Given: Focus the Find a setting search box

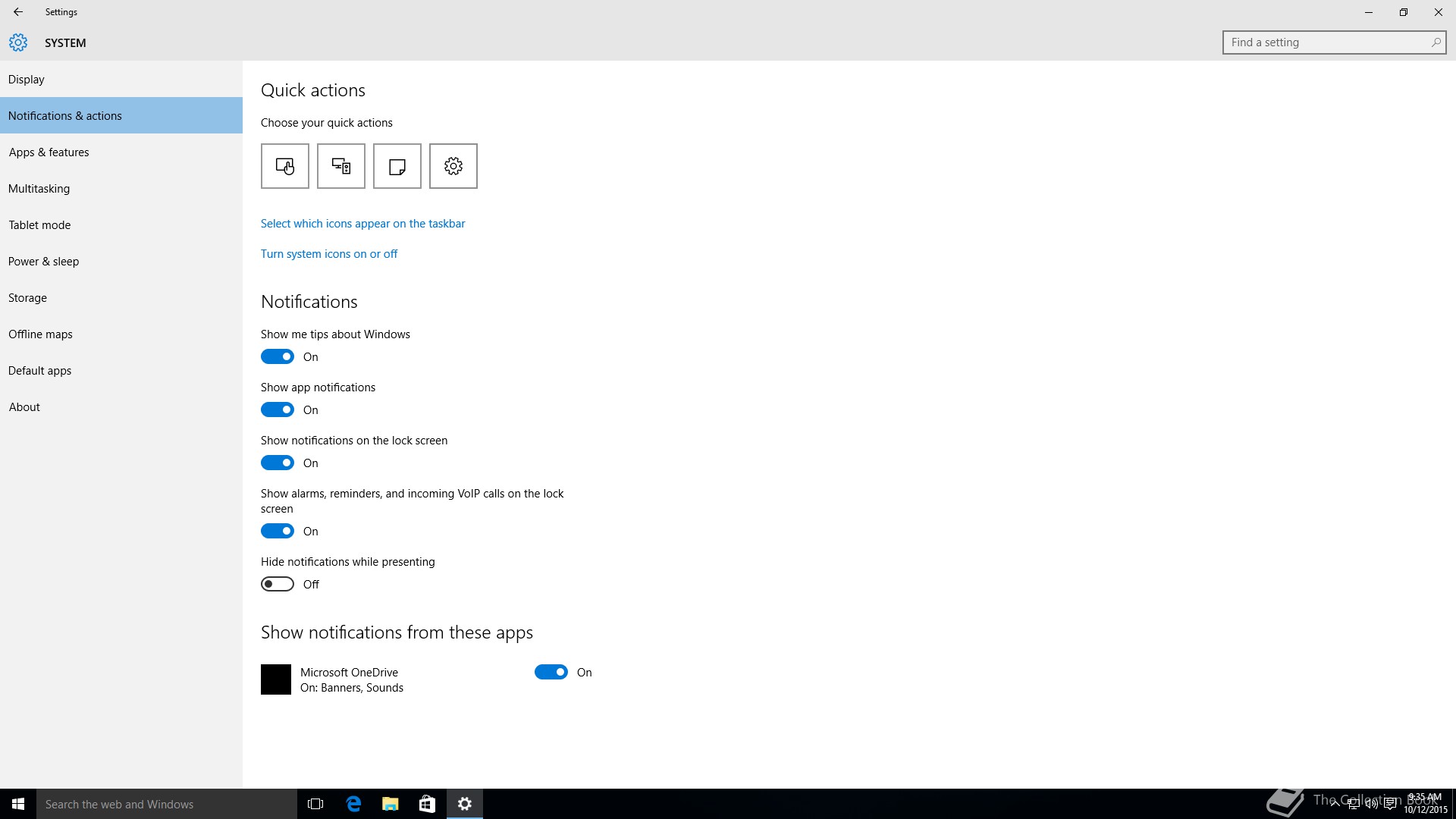Looking at the screenshot, I should (x=1327, y=42).
